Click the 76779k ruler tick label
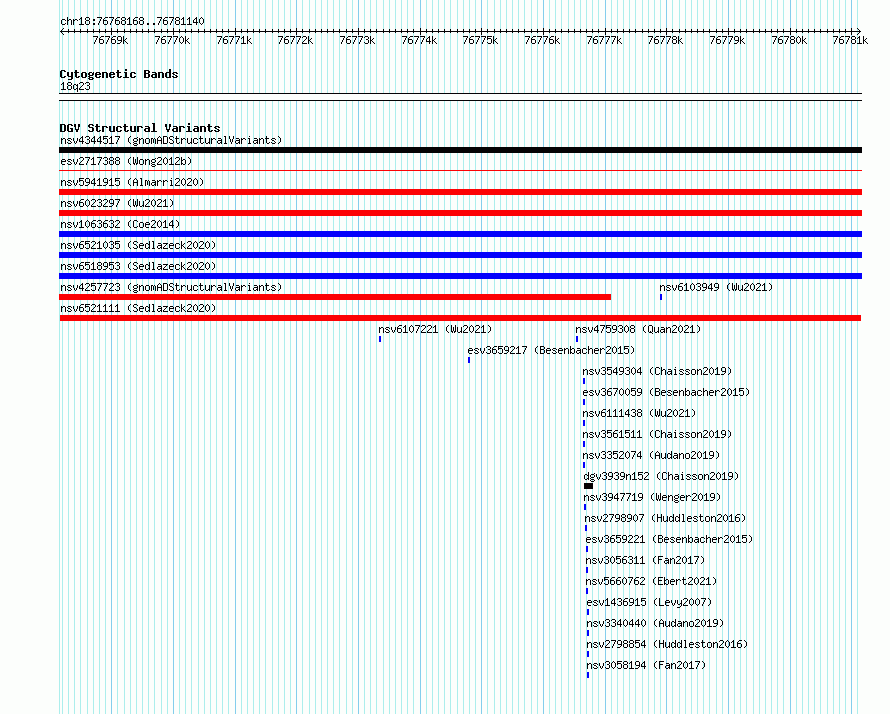The image size is (890, 714). 727,40
